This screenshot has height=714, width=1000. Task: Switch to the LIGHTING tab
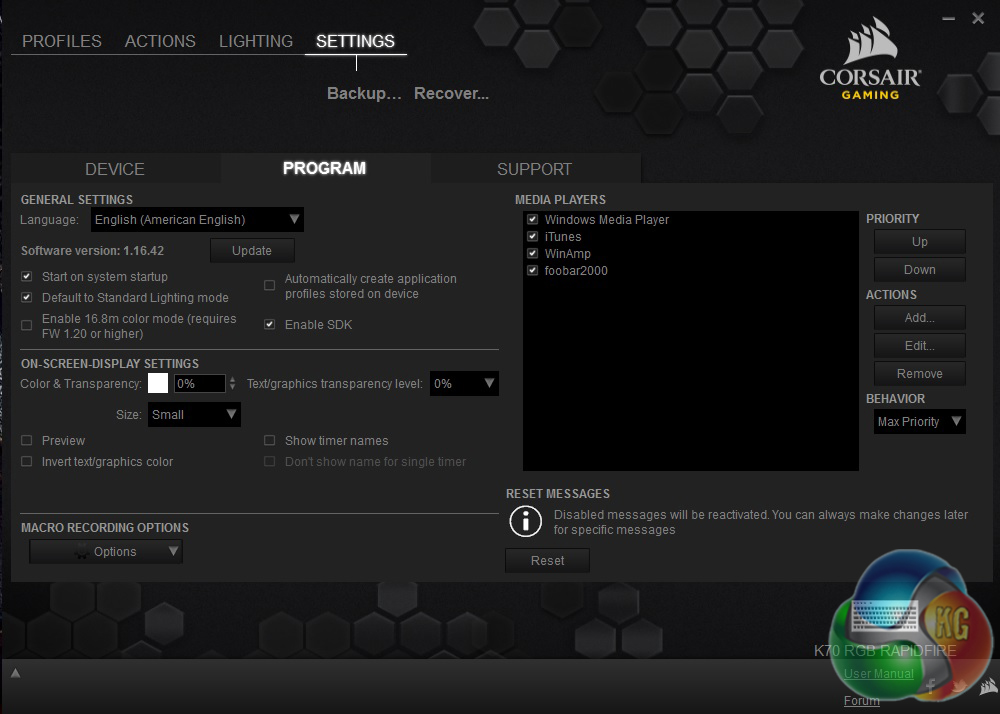(256, 41)
